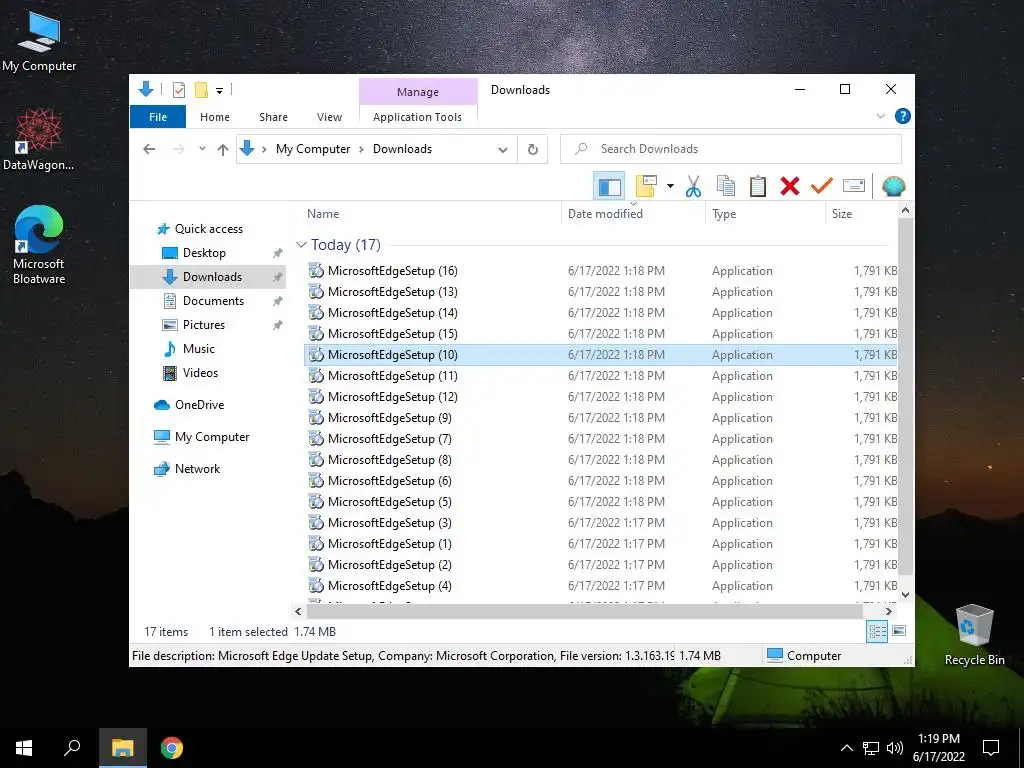1024x768 pixels.
Task: Switch to the details view layout button
Action: tap(877, 631)
